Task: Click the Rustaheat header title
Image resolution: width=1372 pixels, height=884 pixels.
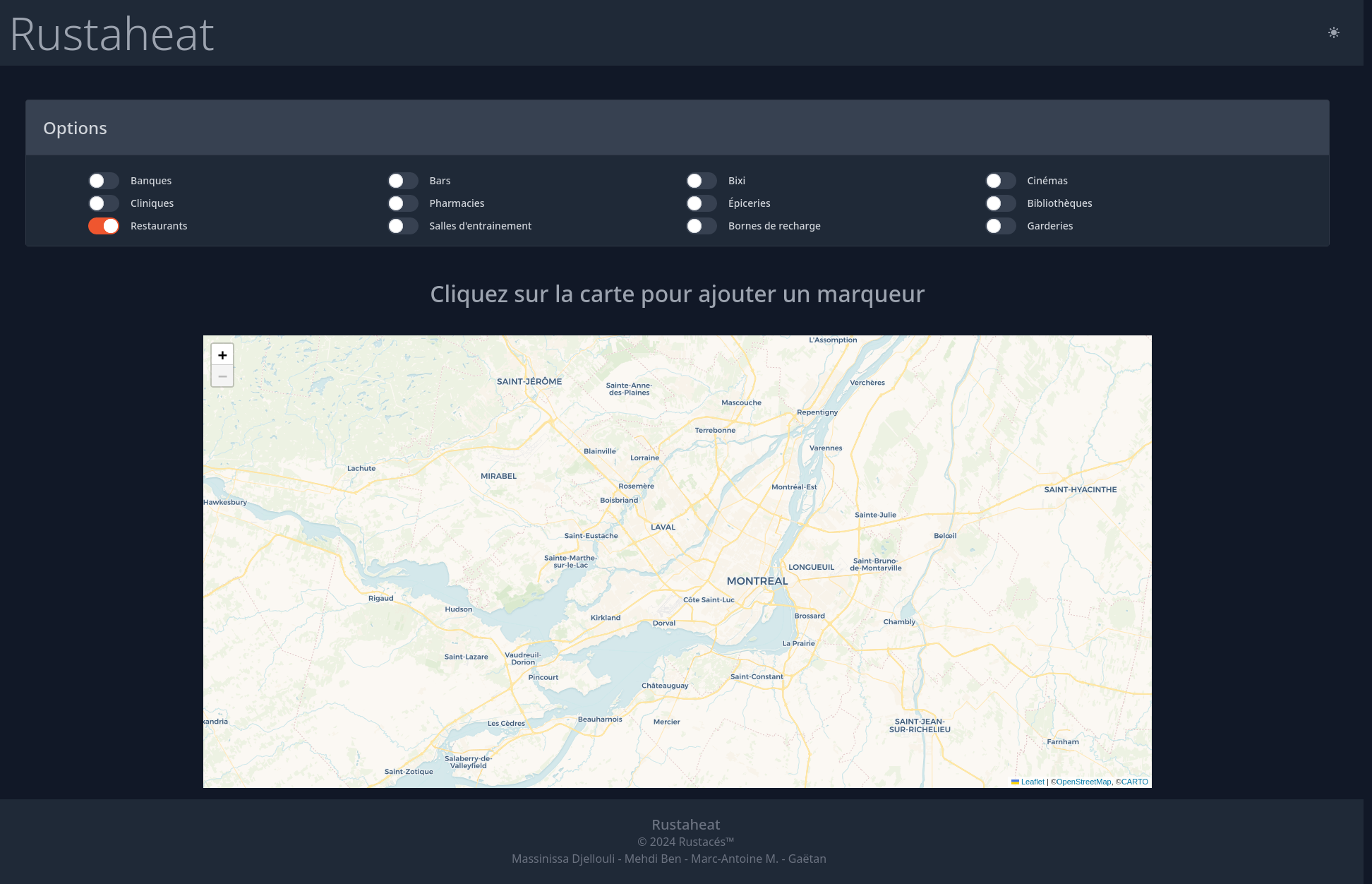Action: (112, 34)
